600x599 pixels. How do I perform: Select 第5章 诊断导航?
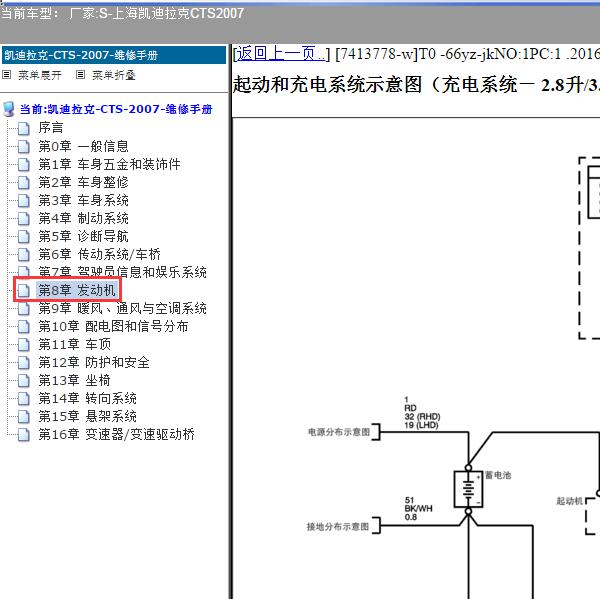83,236
